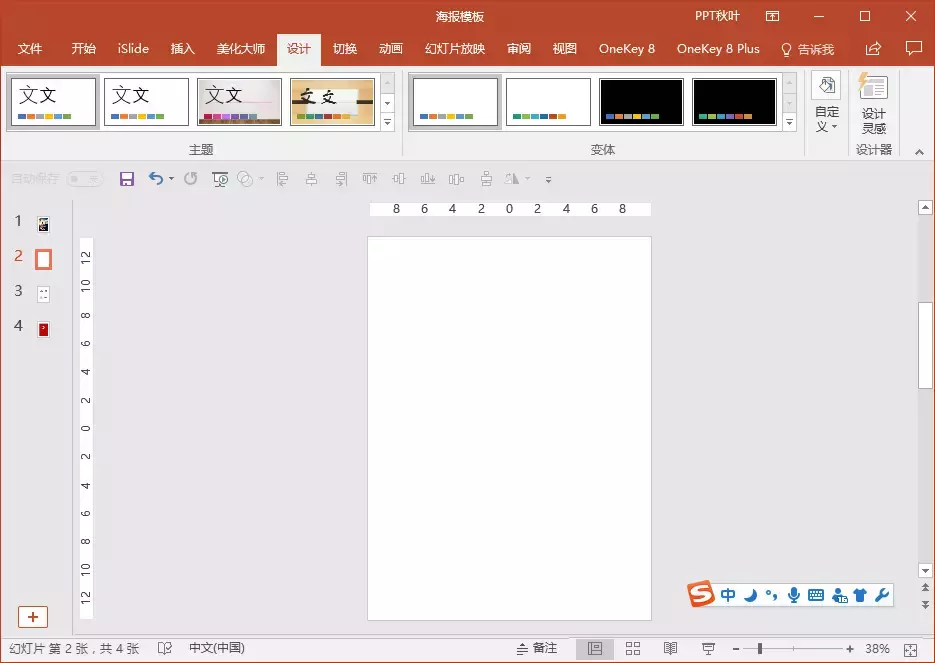This screenshot has height=663, width=935.
Task: Click the blue Undo arrow
Action: tap(156, 178)
